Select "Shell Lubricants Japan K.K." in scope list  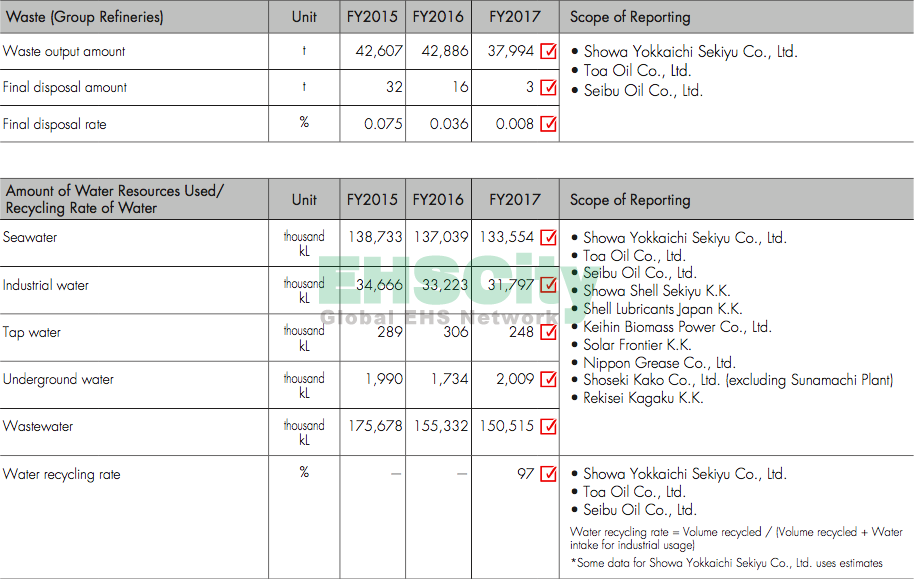[663, 309]
